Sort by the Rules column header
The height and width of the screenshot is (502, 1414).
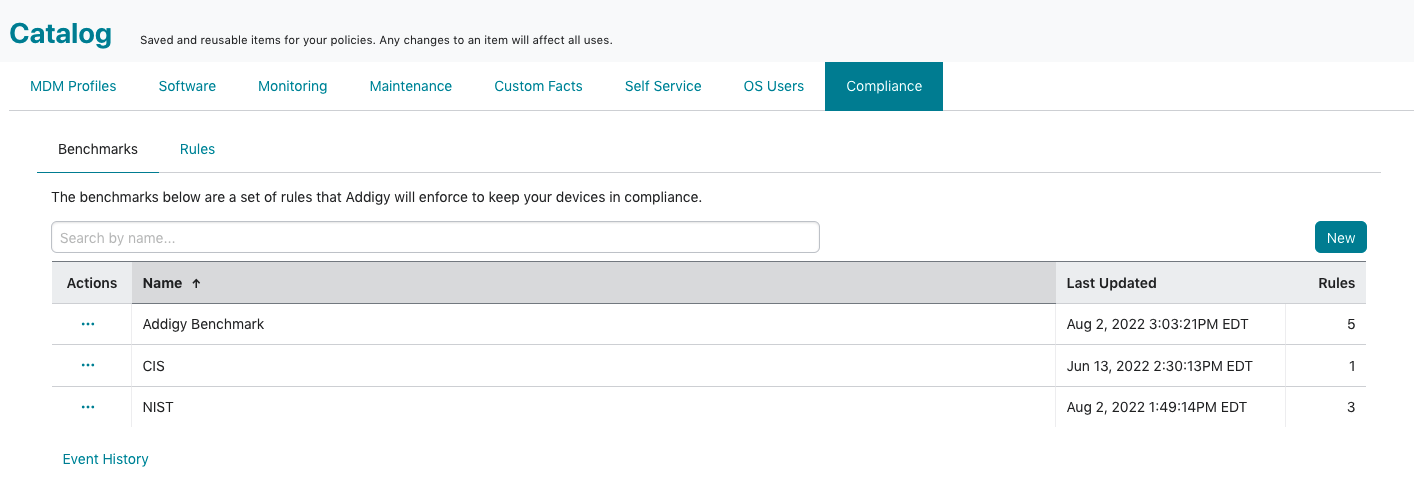click(x=1336, y=283)
